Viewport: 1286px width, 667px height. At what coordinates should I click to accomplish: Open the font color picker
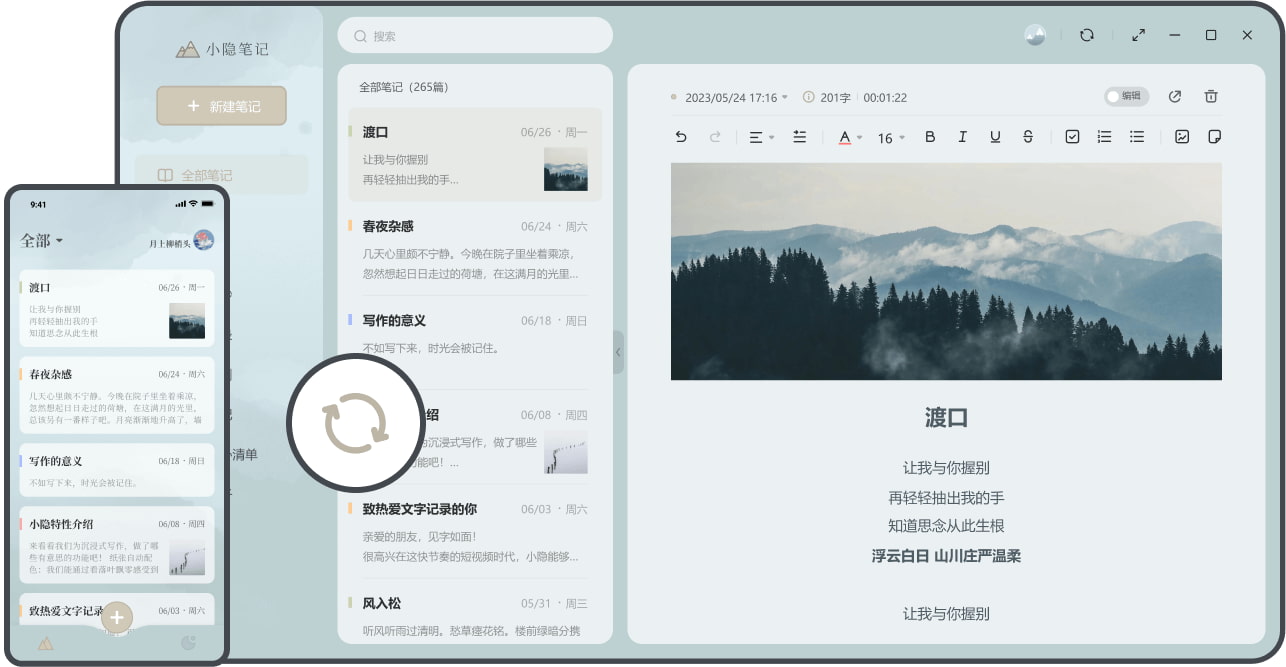[846, 137]
